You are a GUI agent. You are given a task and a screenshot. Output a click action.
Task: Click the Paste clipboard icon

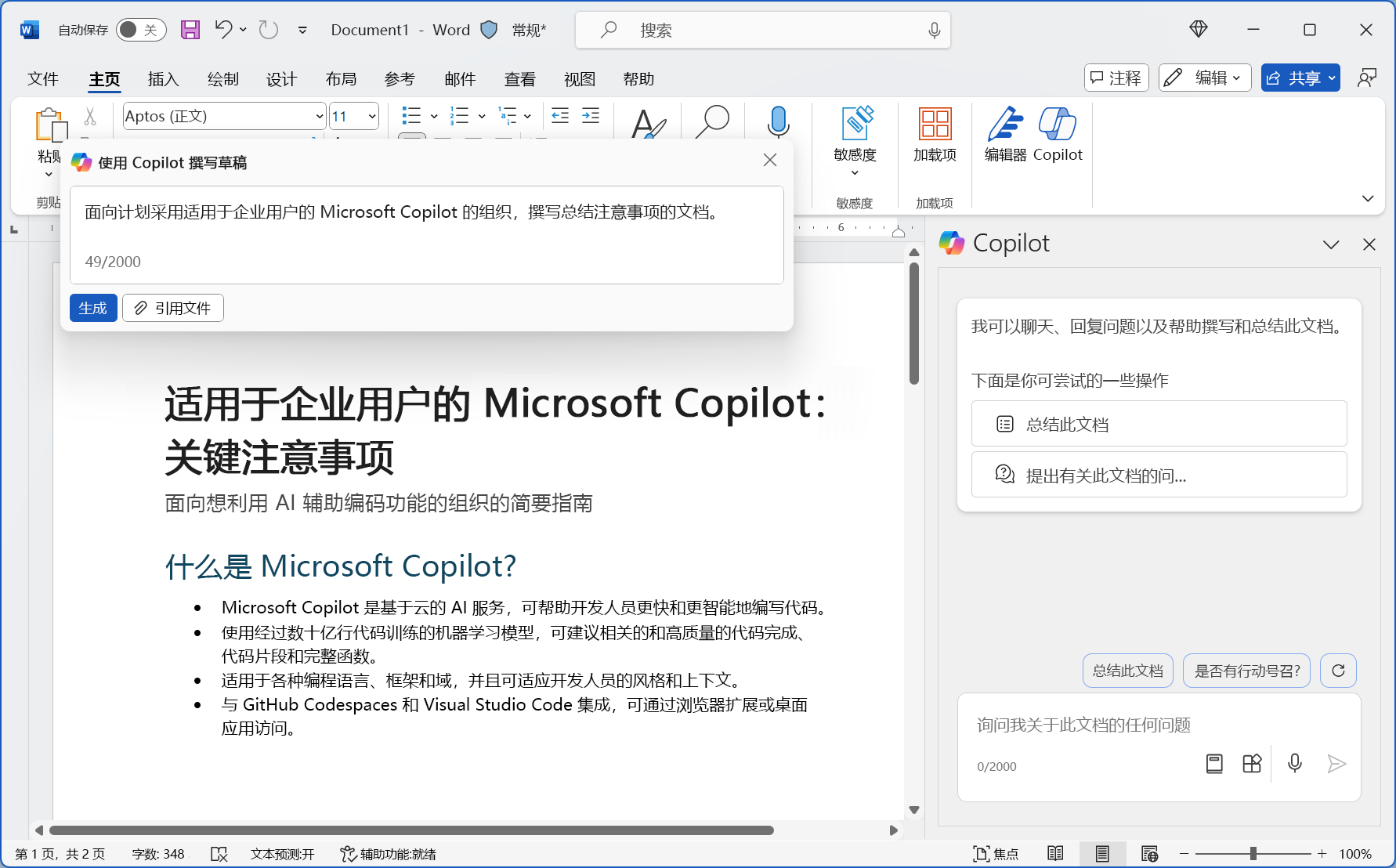(x=50, y=125)
